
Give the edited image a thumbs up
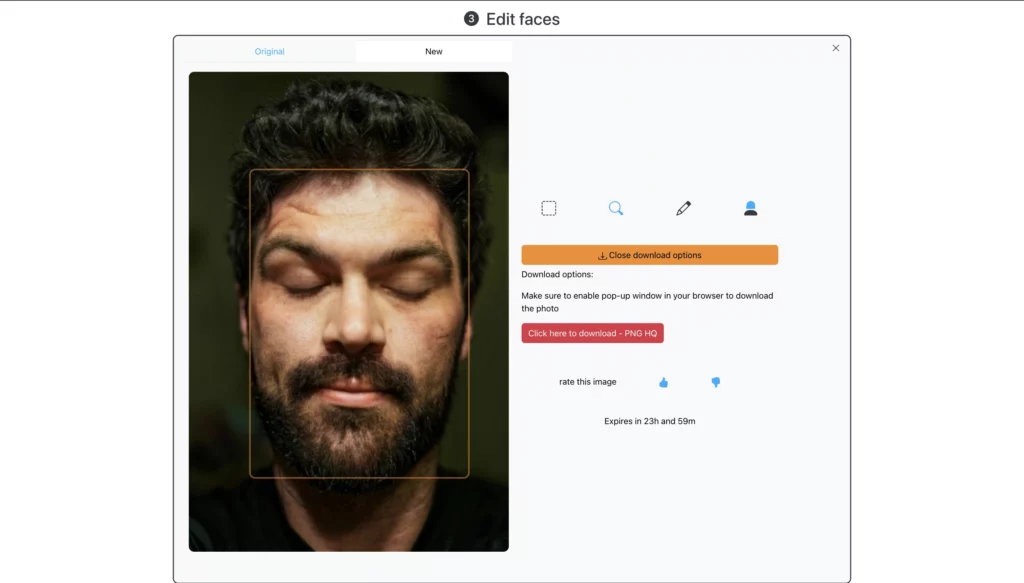coord(663,381)
